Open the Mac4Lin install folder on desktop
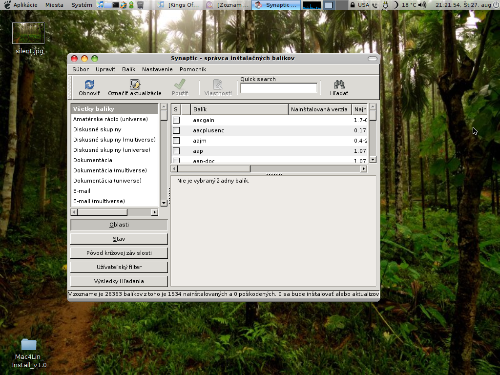500x375 pixels. coord(29,345)
